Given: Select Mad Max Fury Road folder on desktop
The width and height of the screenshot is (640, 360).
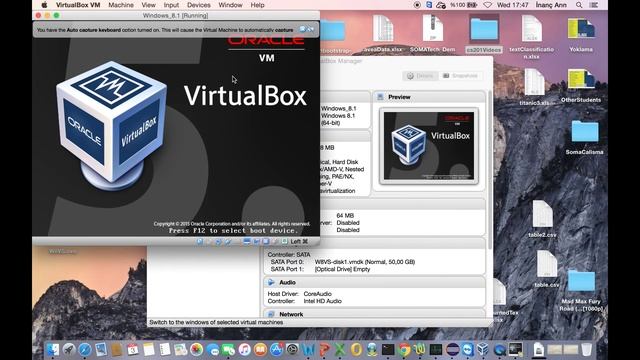Looking at the screenshot, I should click(x=581, y=291).
